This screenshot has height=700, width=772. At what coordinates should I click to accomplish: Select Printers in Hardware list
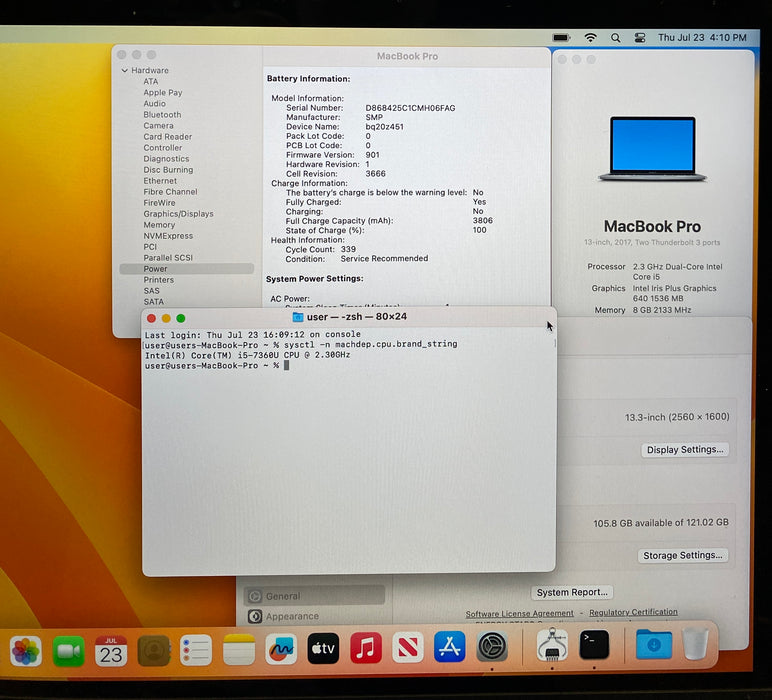click(159, 280)
